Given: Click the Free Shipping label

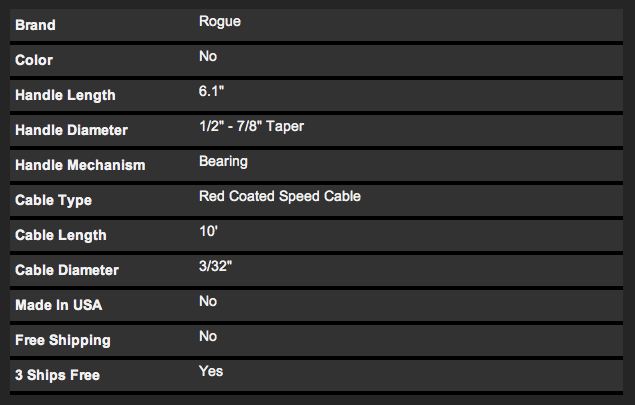Looking at the screenshot, I should point(63,340).
